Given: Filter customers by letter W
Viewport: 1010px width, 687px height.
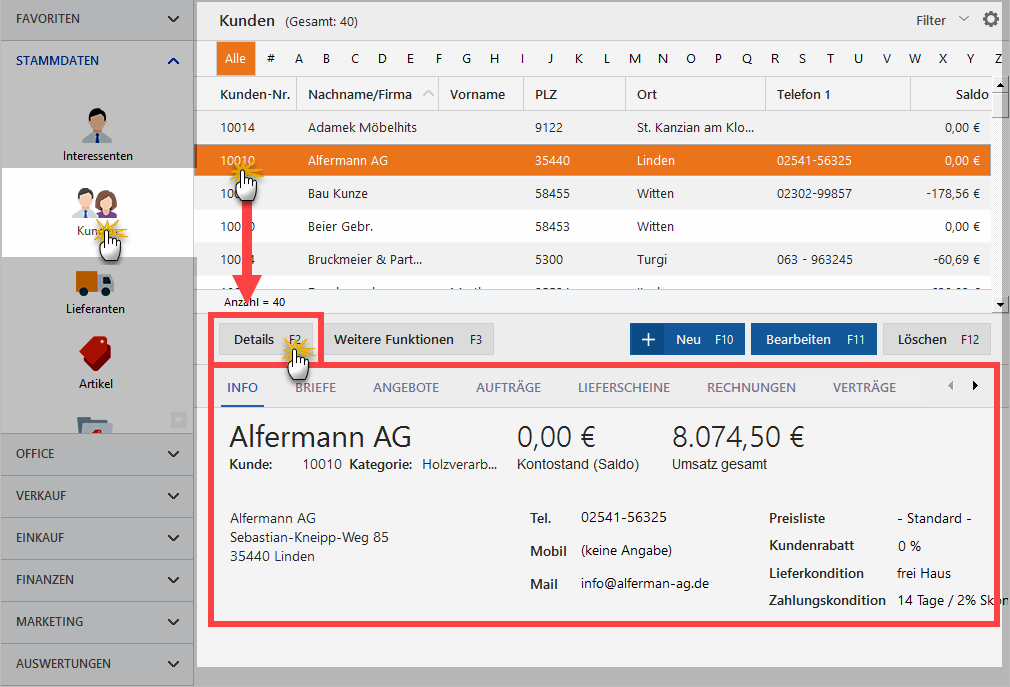Looking at the screenshot, I should pos(915,59).
